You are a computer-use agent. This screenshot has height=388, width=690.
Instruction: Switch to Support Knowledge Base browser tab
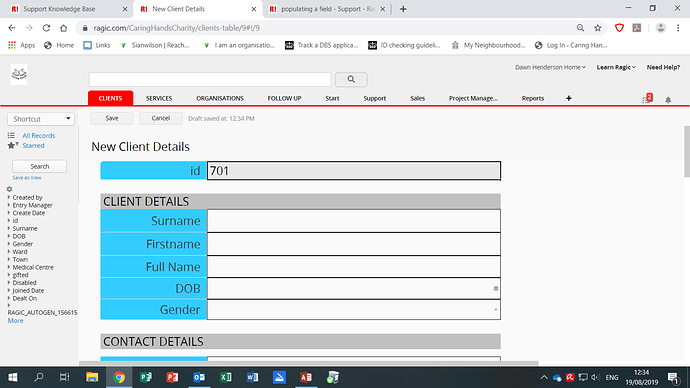click(68, 9)
